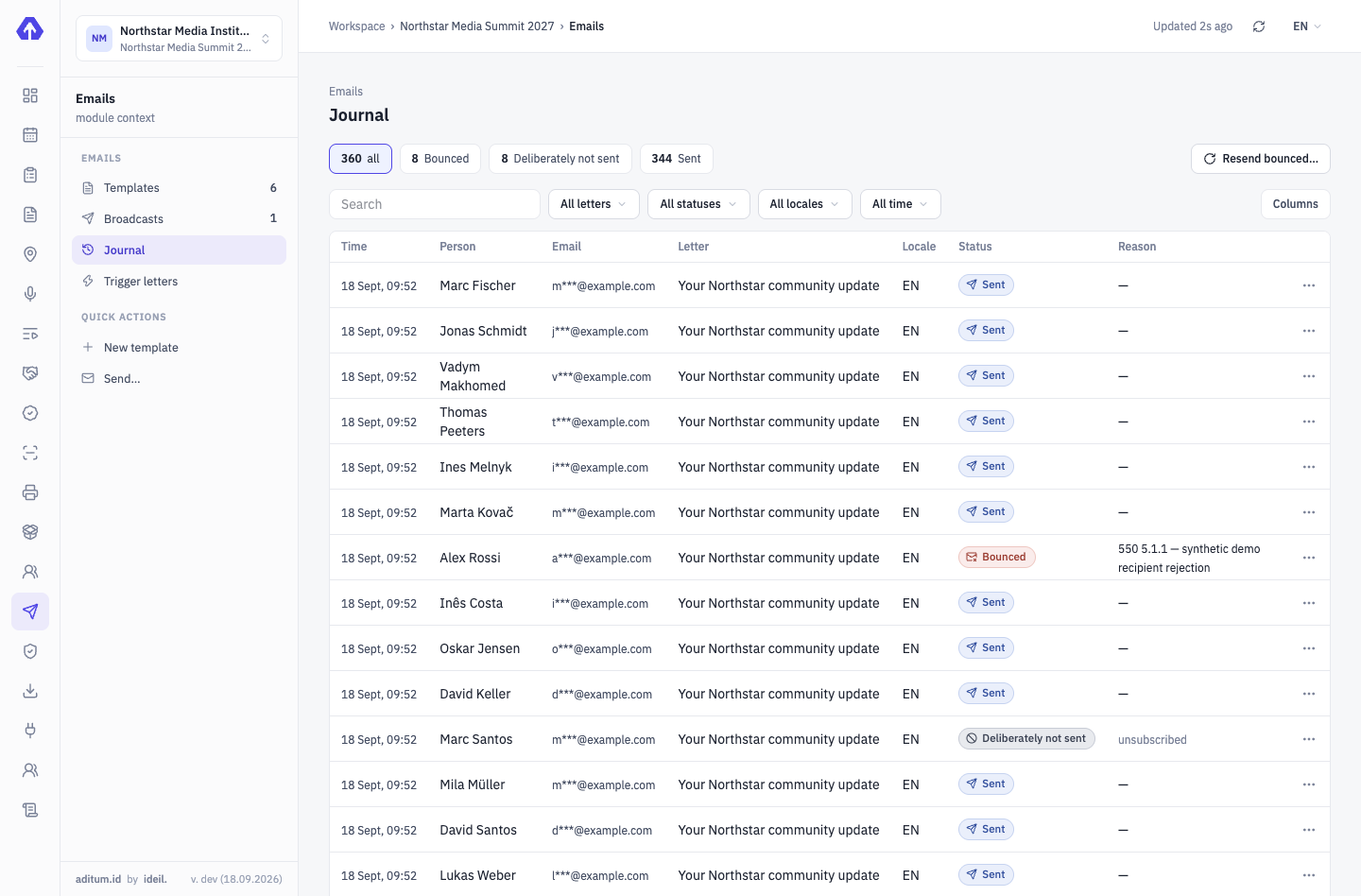
Task: Open the workspace switcher Northstar Media Institute
Action: click(179, 39)
